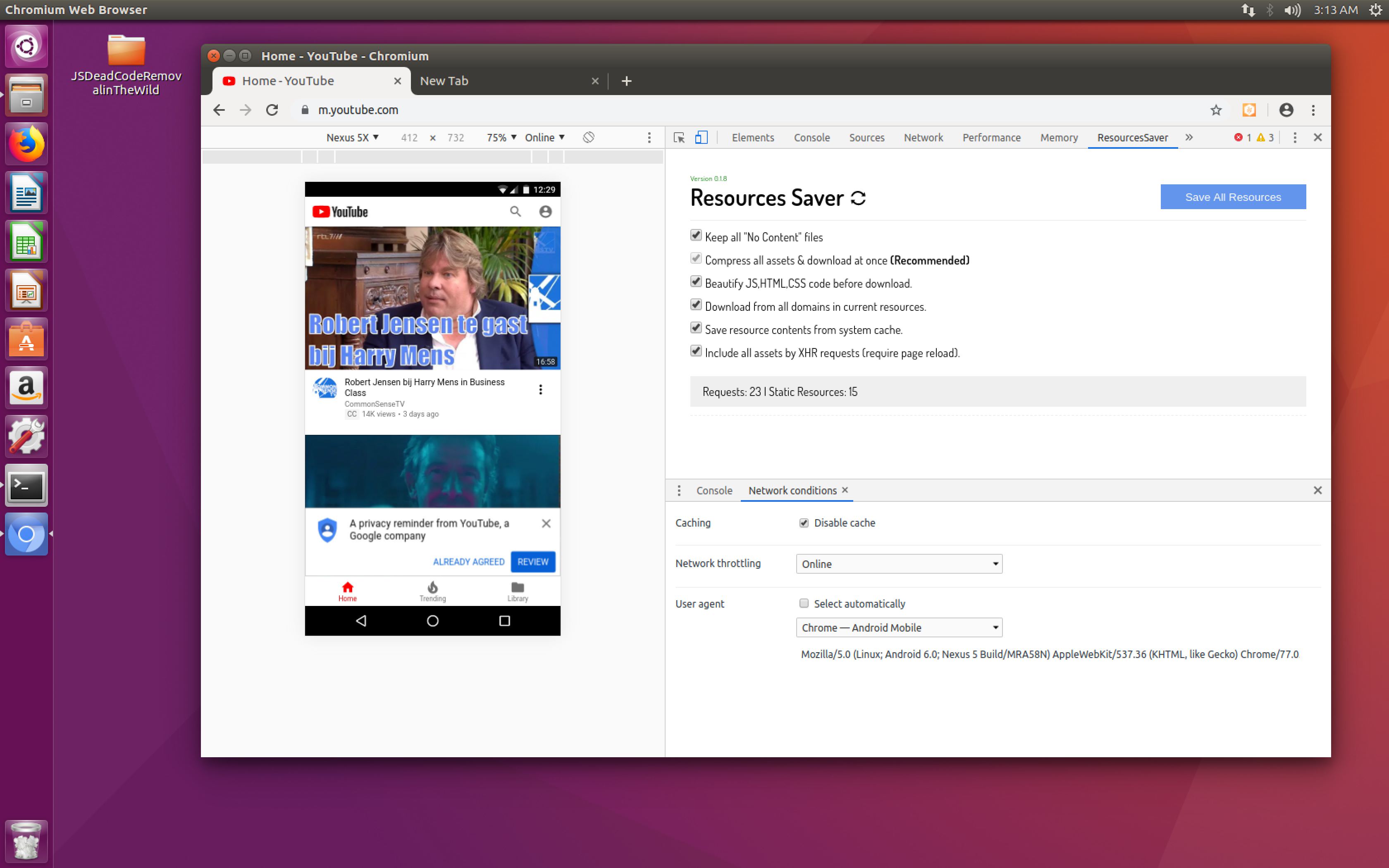Uncheck the Disable cache checkbox

pos(804,523)
